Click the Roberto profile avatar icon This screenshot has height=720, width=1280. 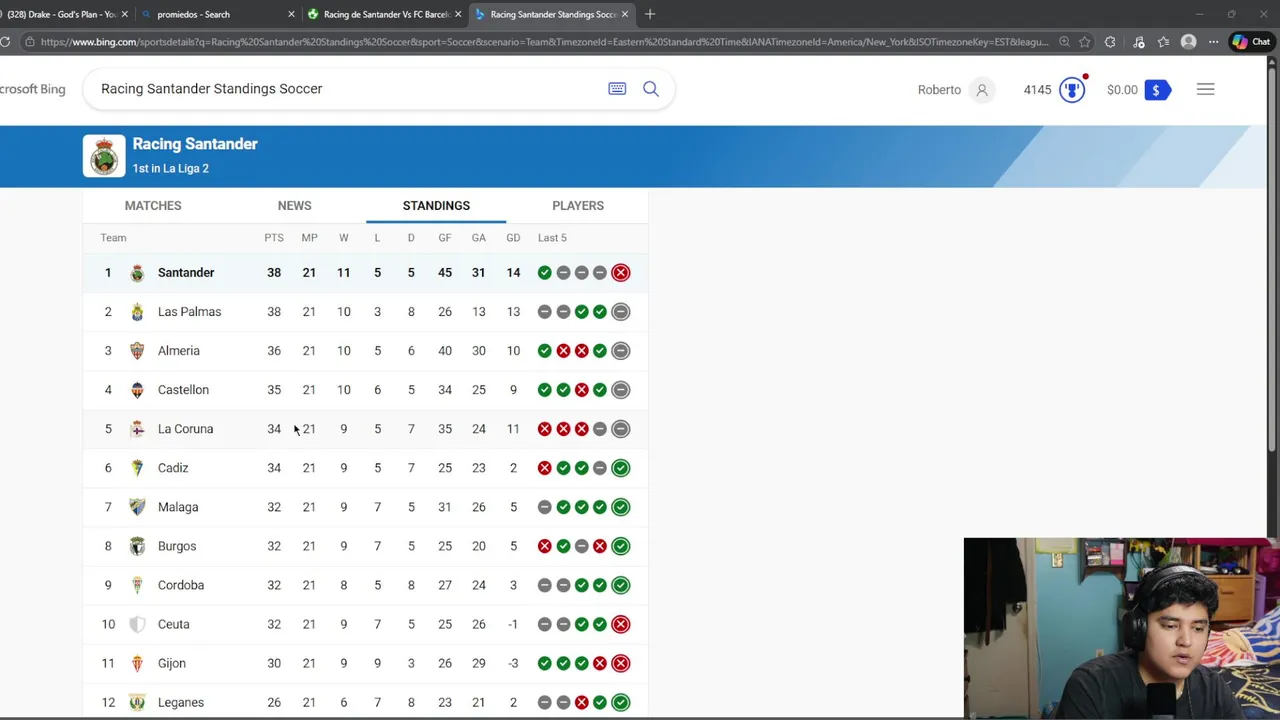coord(982,90)
